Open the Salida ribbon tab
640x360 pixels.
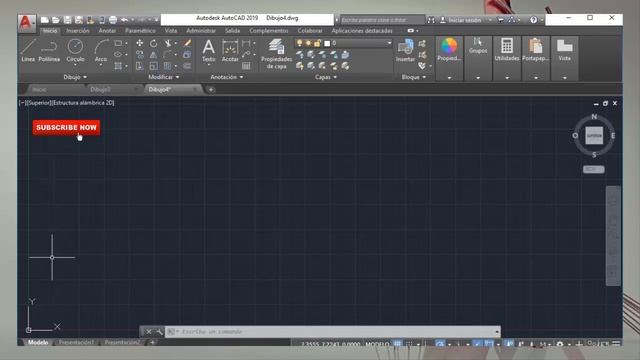(x=232, y=31)
